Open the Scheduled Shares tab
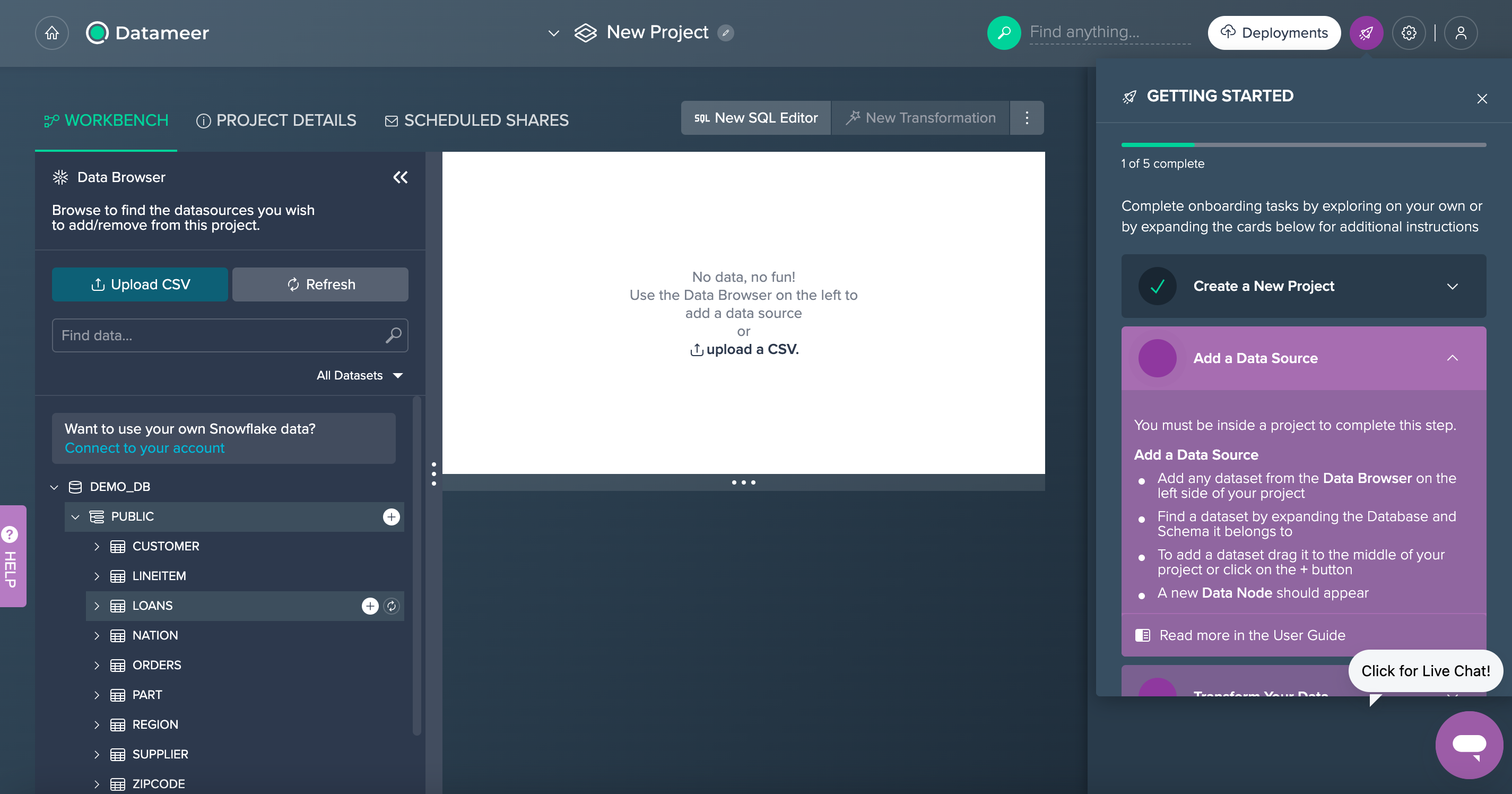1512x794 pixels. 476,120
